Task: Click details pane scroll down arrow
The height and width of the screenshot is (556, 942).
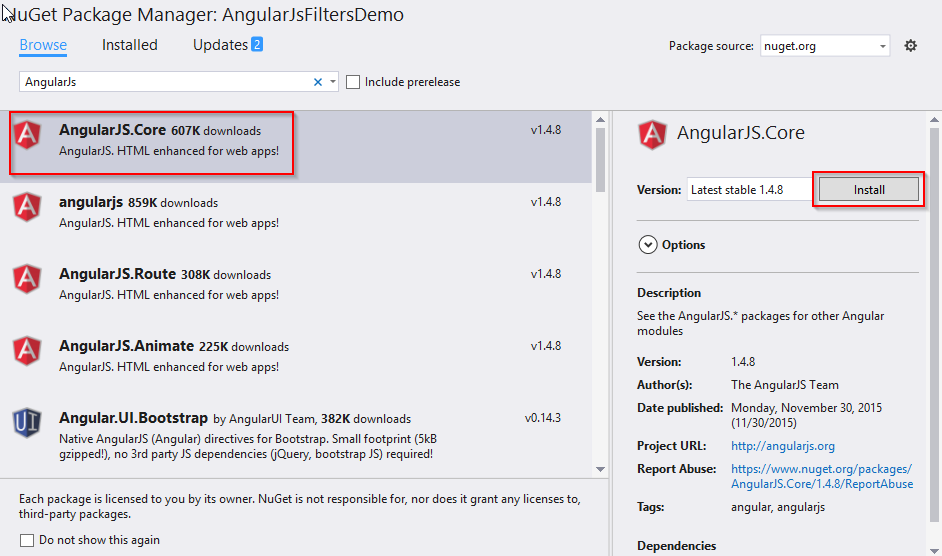Action: [934, 550]
